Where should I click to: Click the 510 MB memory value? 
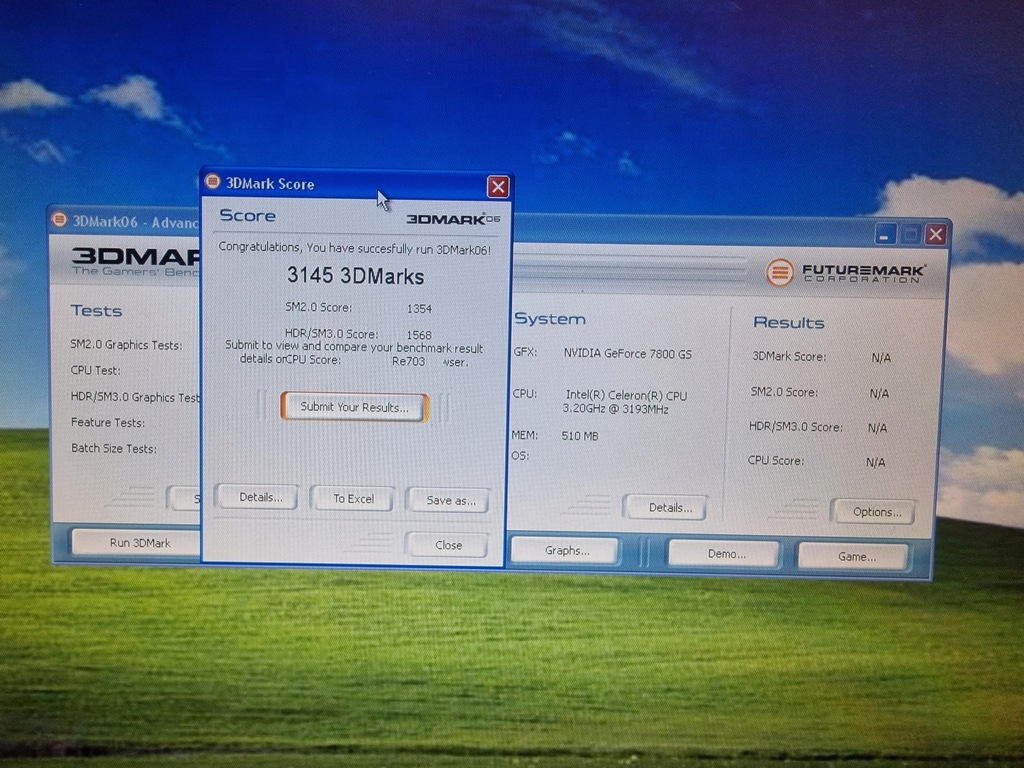click(x=580, y=436)
